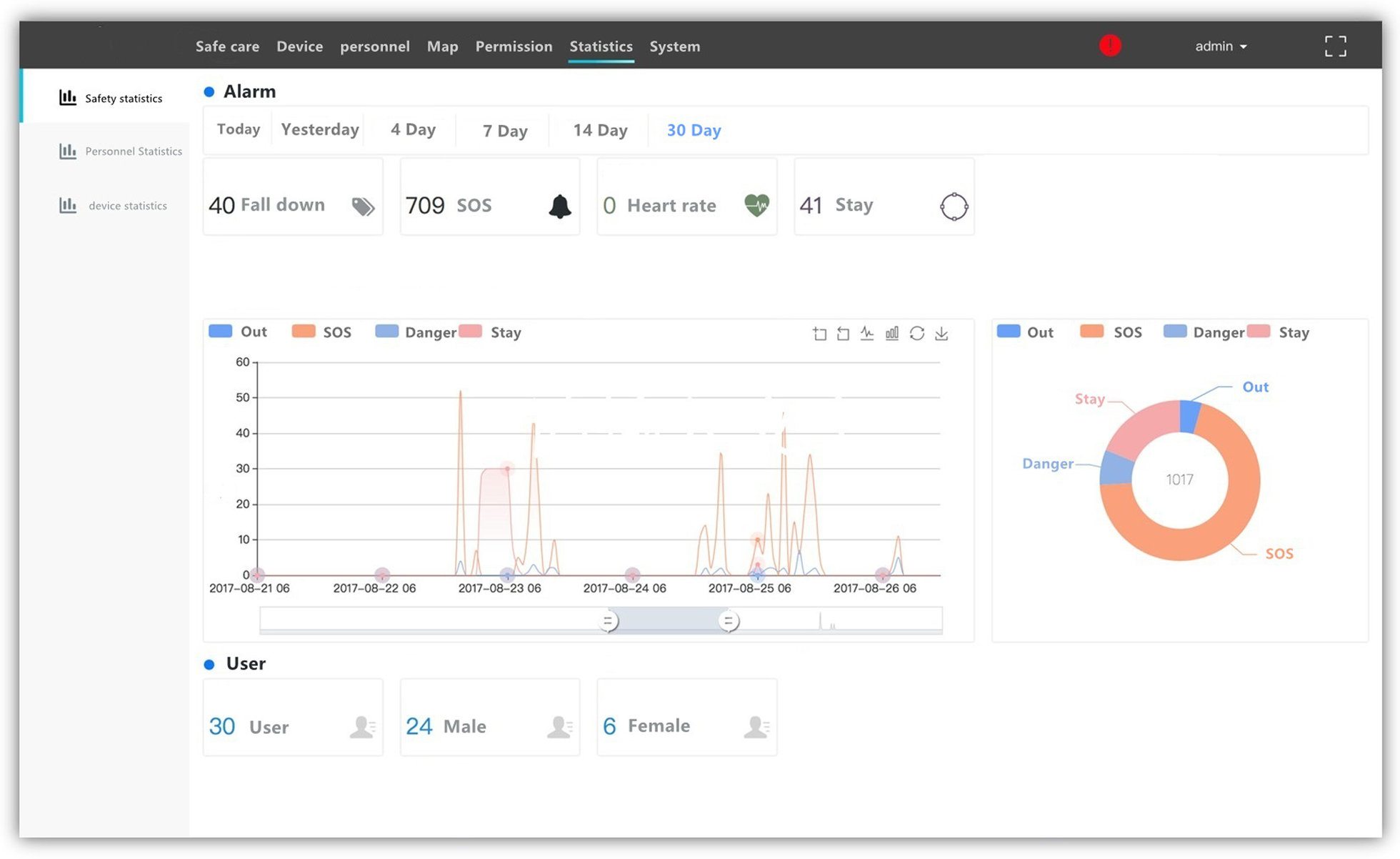Click the 0 Heart rate count
The width and height of the screenshot is (1400, 859).
(609, 206)
